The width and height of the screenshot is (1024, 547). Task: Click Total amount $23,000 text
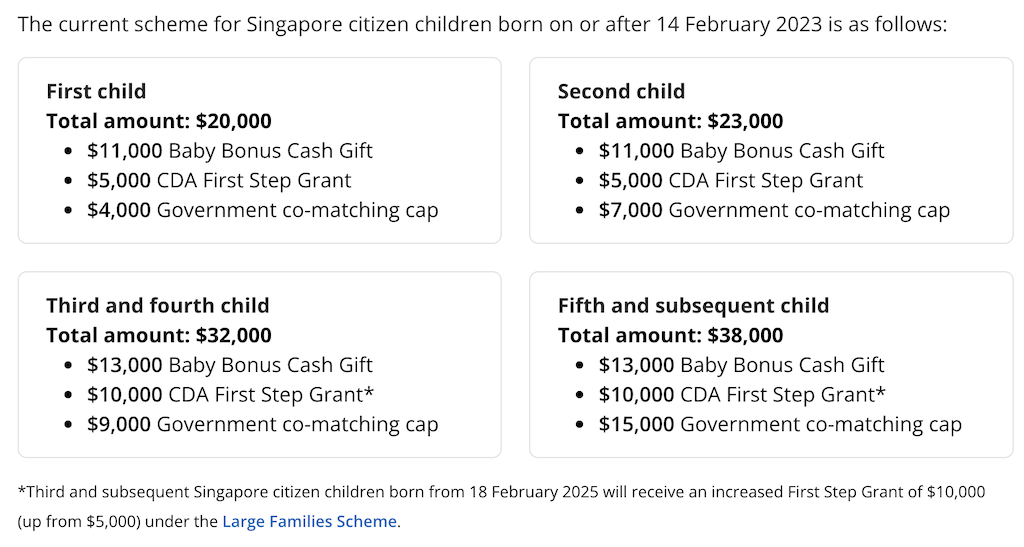click(670, 121)
